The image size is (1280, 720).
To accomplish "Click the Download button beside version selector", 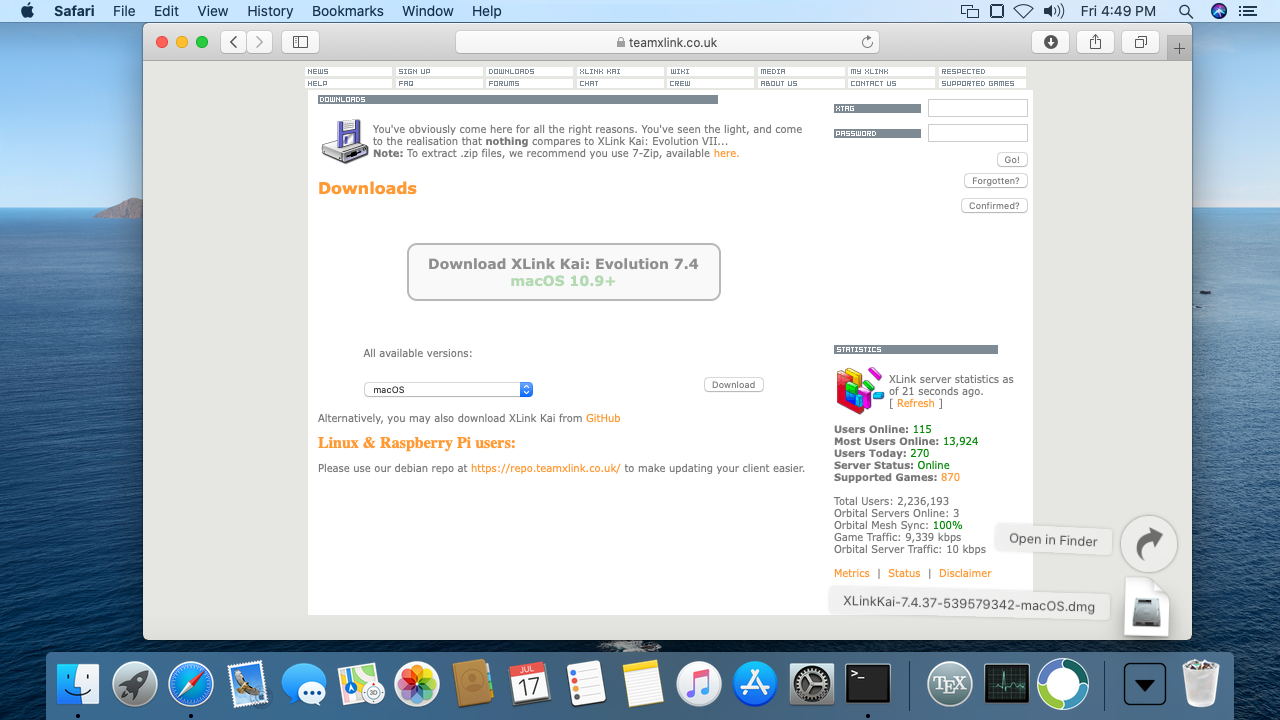I will 733,385.
